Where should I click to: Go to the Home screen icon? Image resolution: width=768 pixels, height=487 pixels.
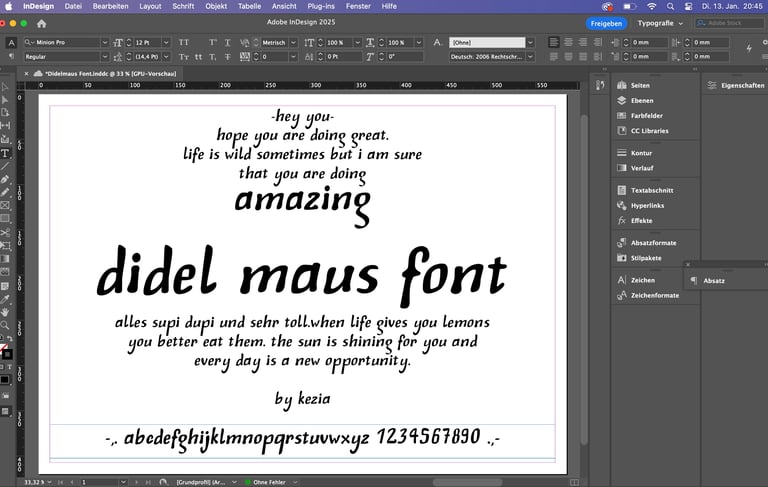click(42, 24)
